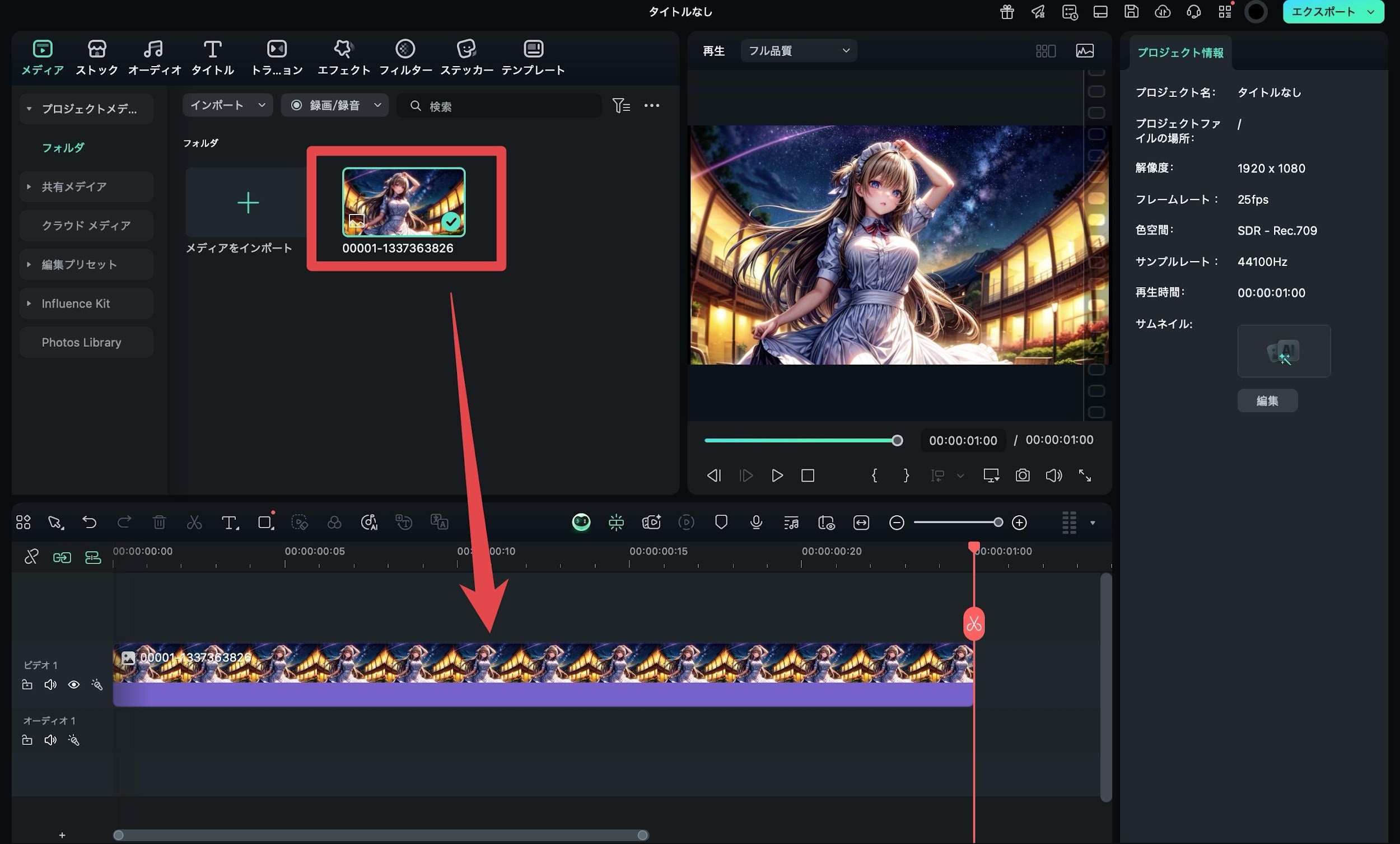The image size is (1400, 844).
Task: Click the Stop button in the preview
Action: [x=808, y=475]
